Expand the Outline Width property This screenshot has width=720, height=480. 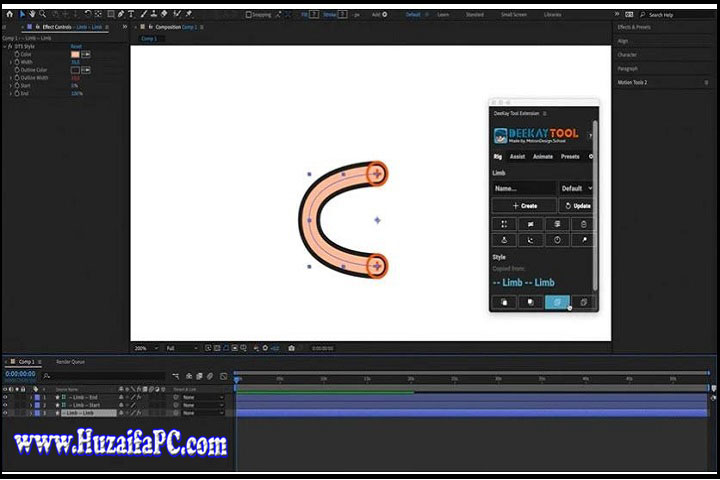click(11, 78)
